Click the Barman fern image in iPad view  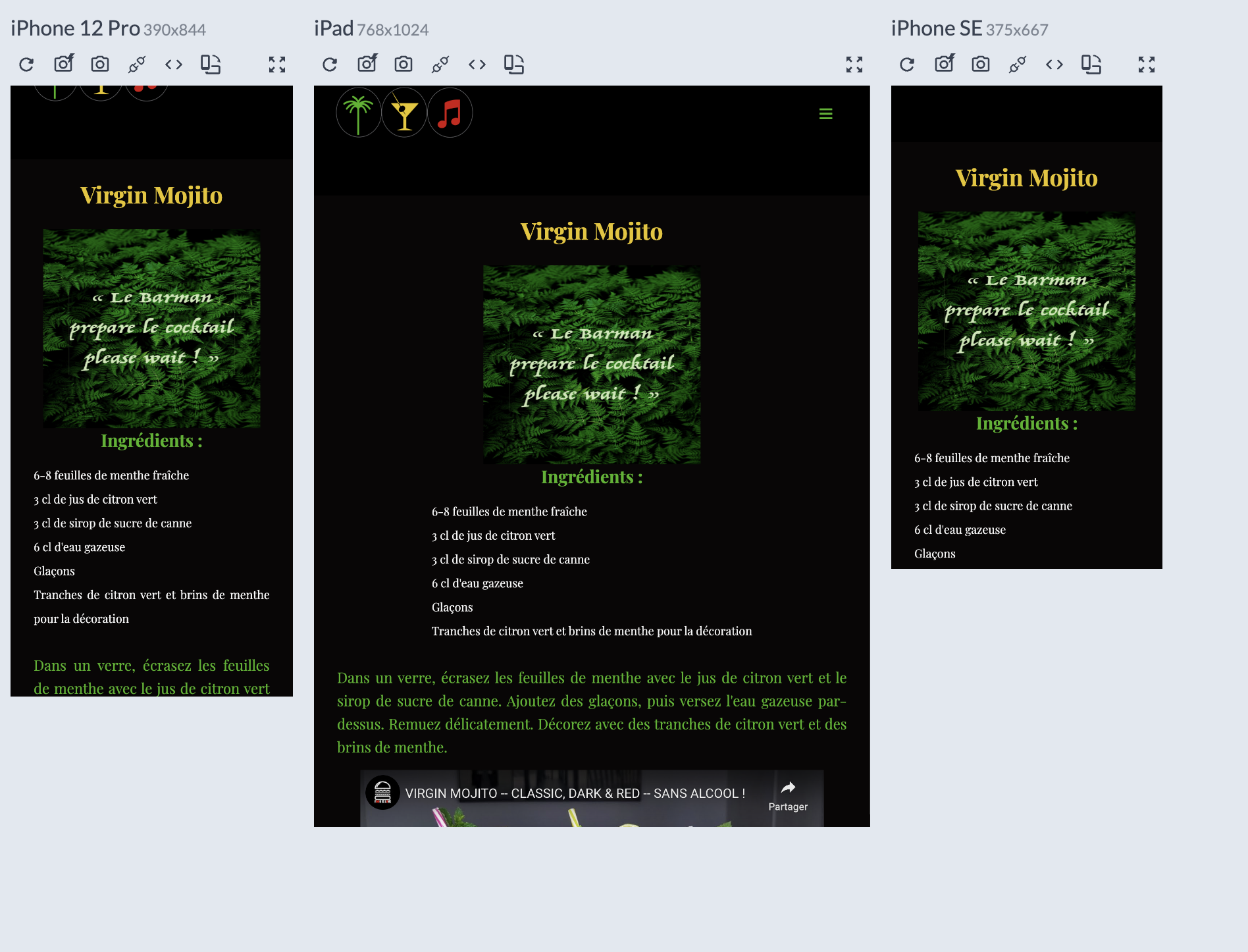point(592,365)
